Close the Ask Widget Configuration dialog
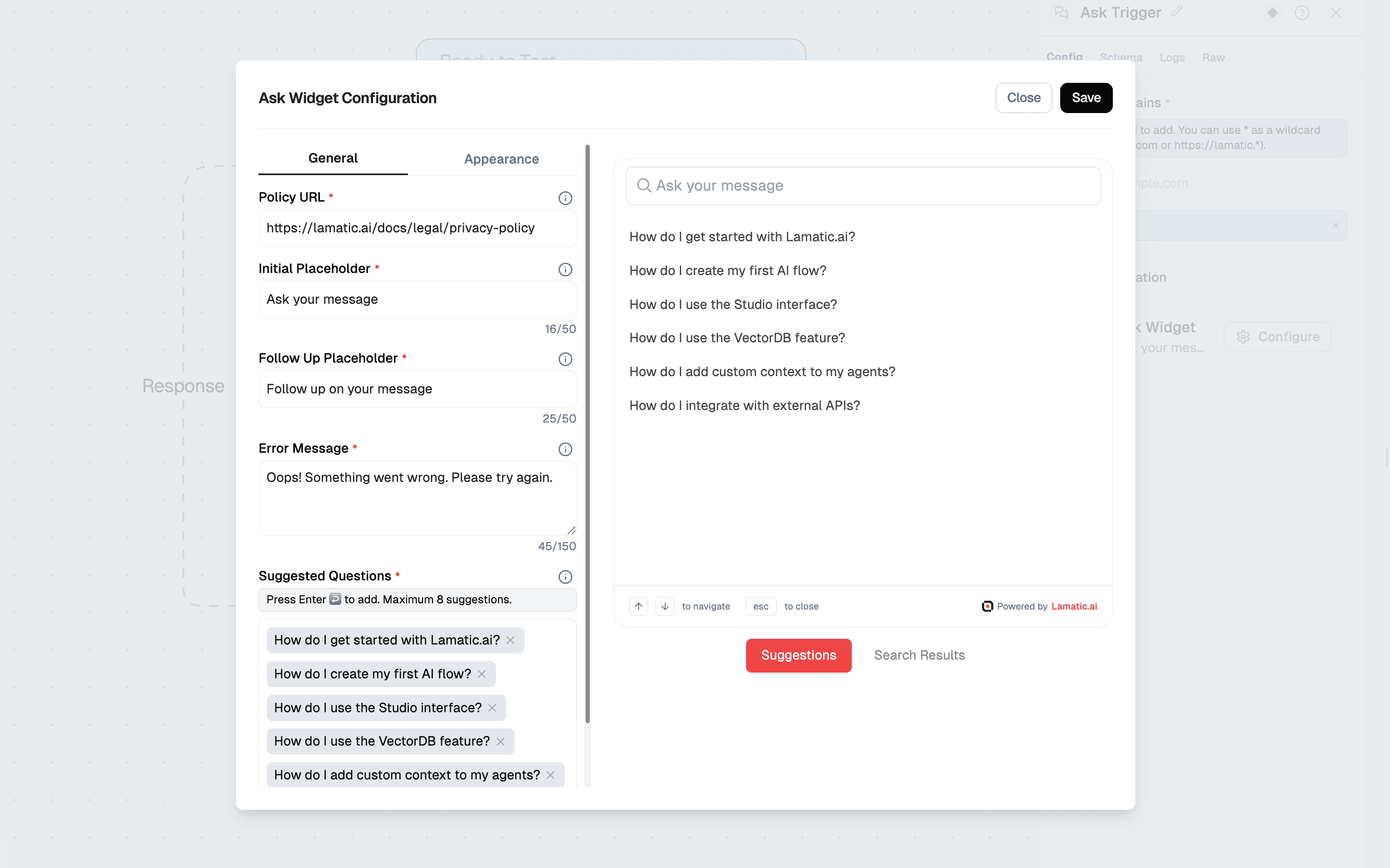Viewport: 1390px width, 868px height. (x=1024, y=97)
